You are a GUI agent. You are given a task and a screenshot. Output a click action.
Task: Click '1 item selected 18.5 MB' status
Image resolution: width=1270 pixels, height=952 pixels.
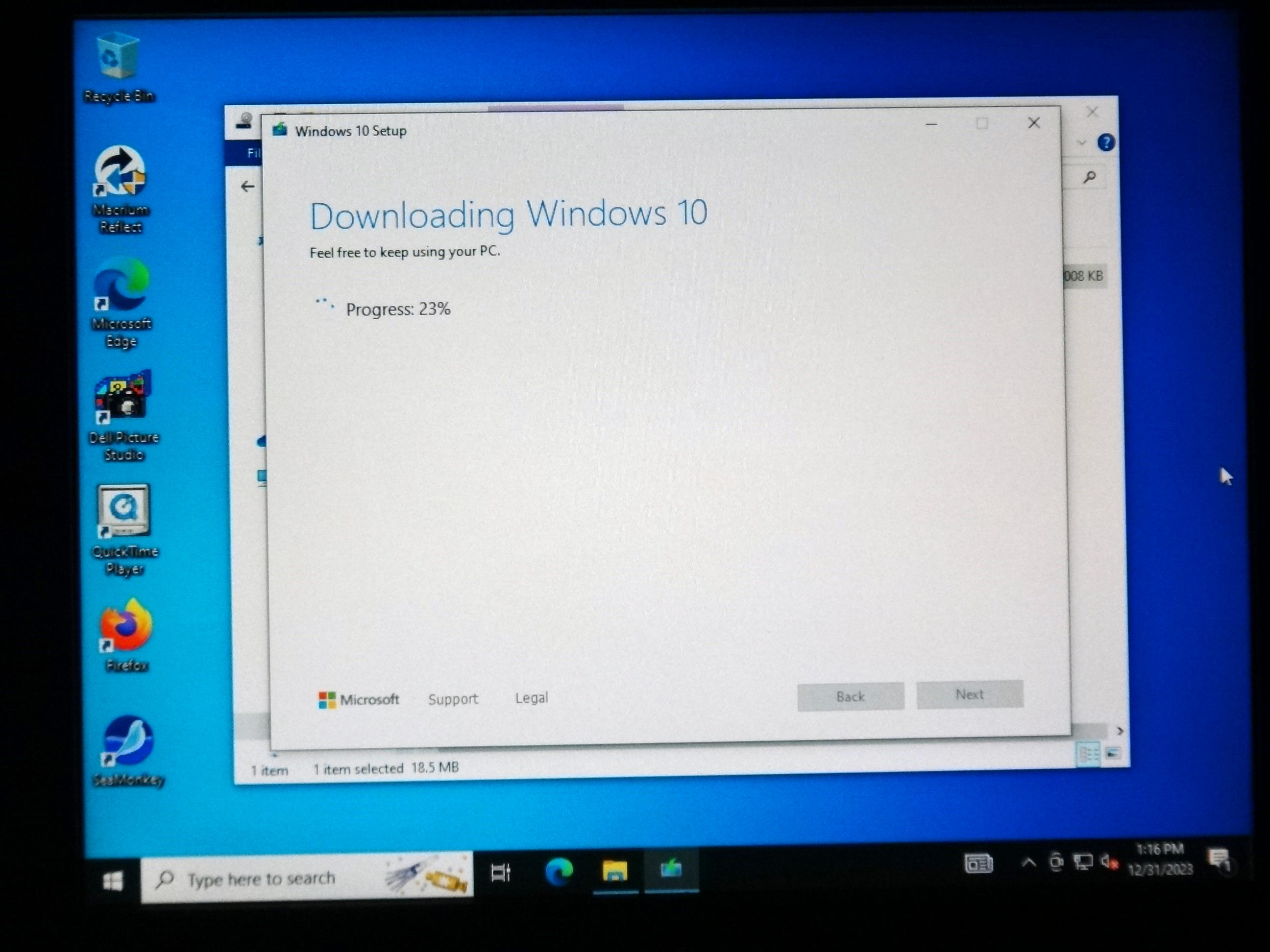point(386,768)
